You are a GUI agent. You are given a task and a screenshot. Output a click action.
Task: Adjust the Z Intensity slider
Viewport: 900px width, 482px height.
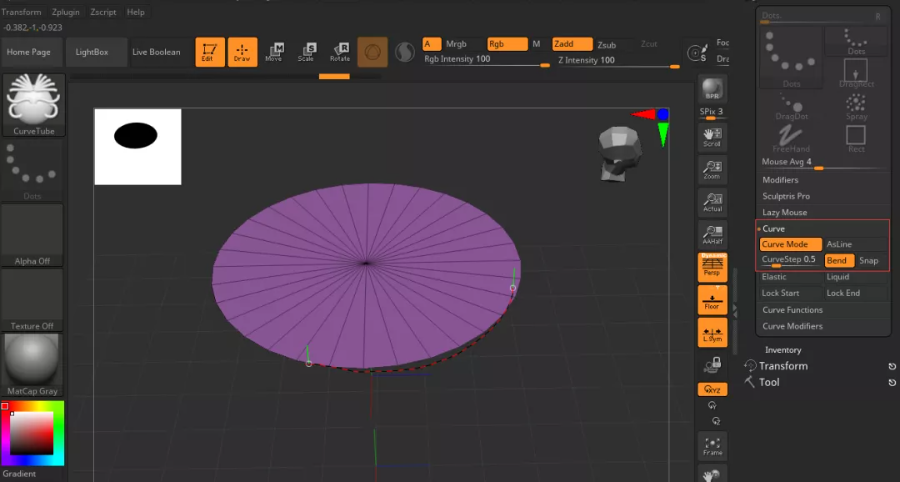click(619, 60)
